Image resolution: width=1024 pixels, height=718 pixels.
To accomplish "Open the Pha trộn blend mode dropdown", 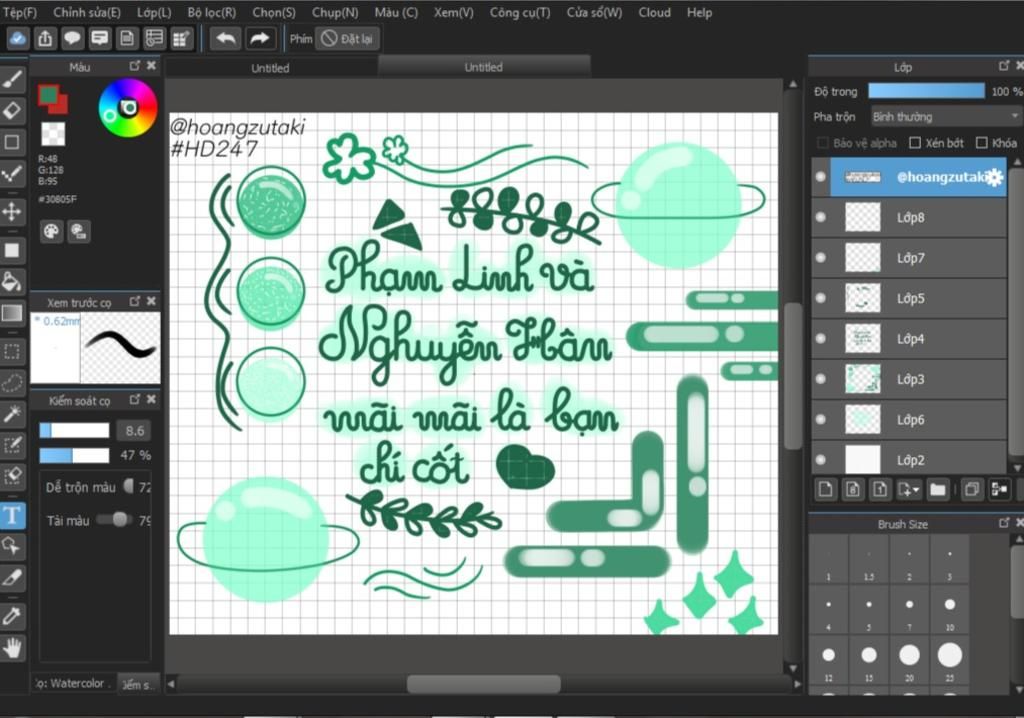I will (x=945, y=117).
